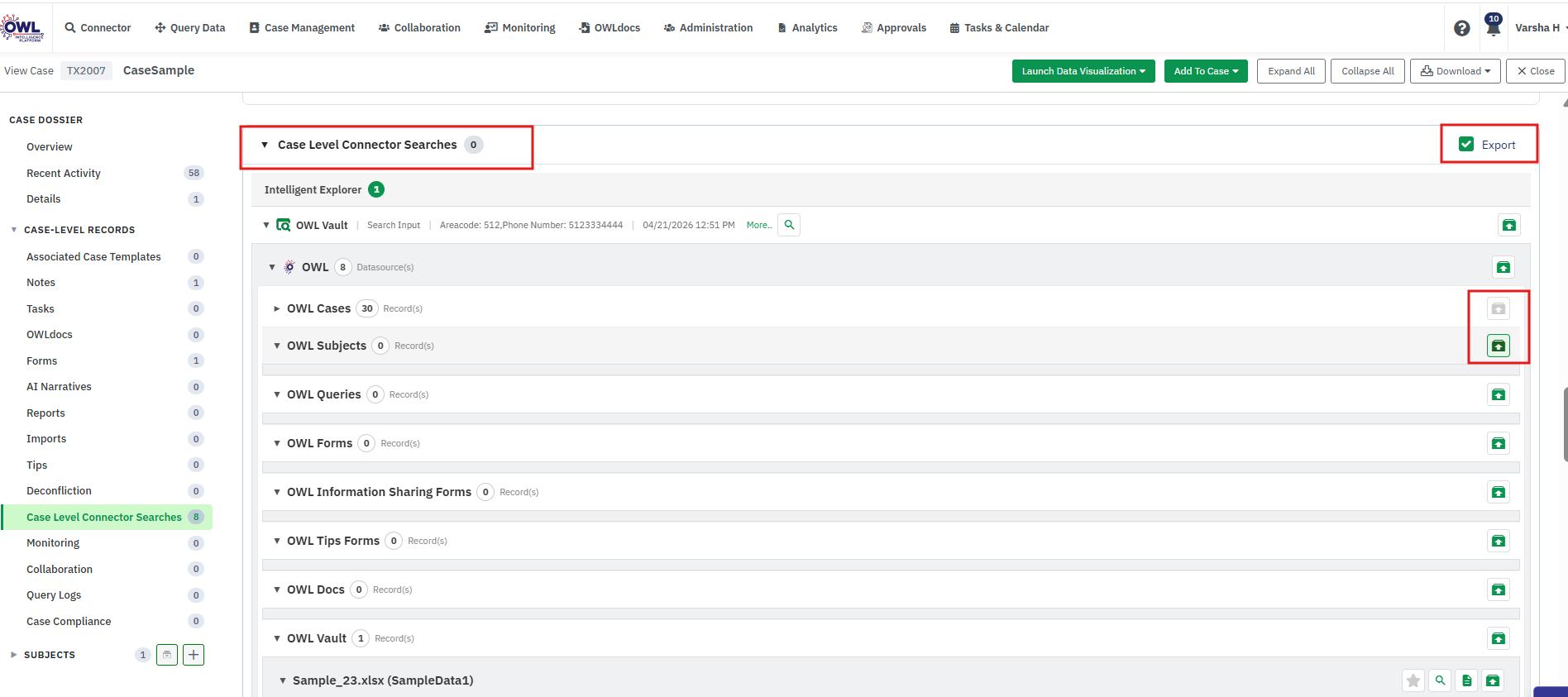
Task: Click the Expand All button
Action: point(1292,71)
